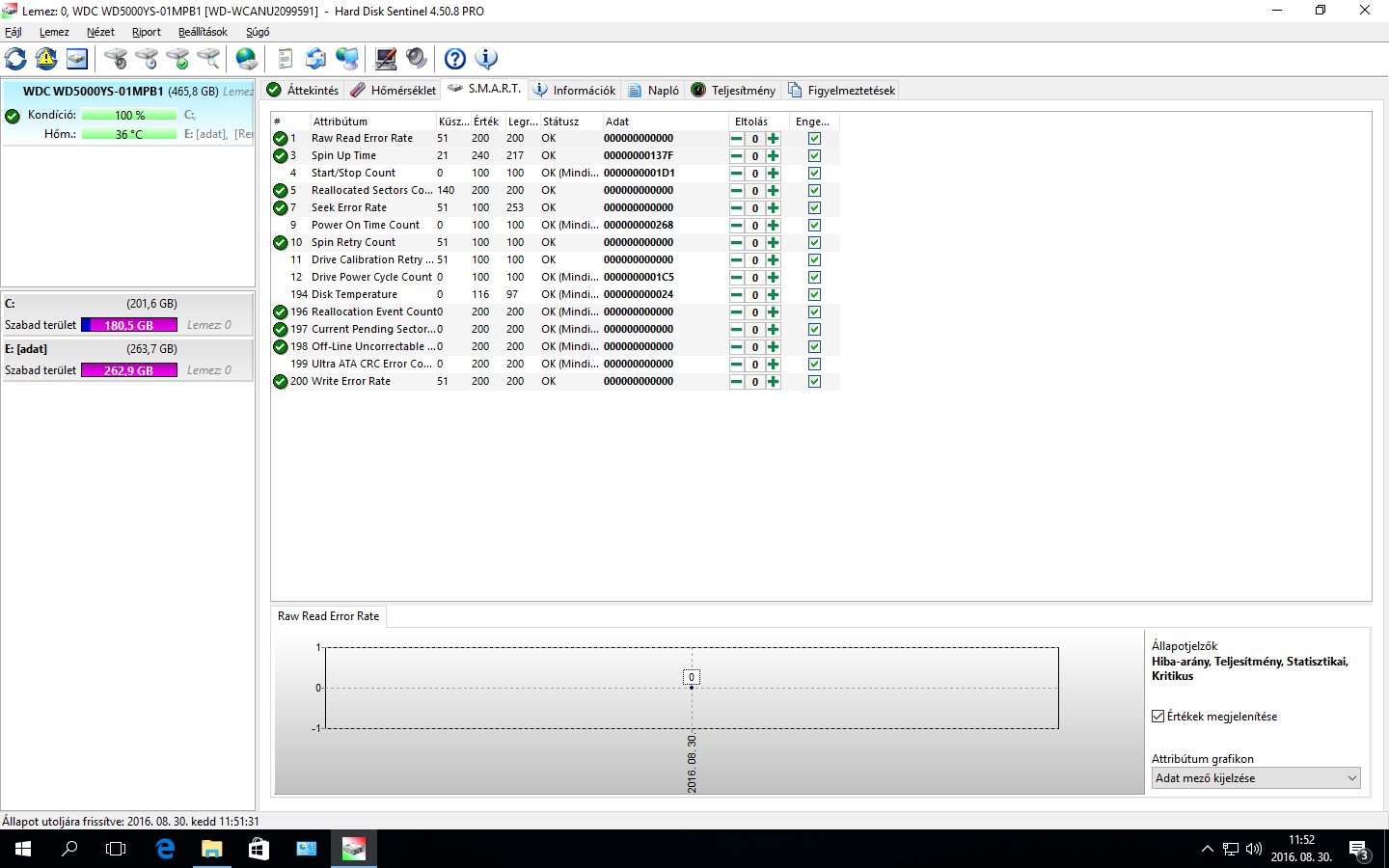
Task: Click the globe with monitor icon
Action: pyautogui.click(x=347, y=59)
